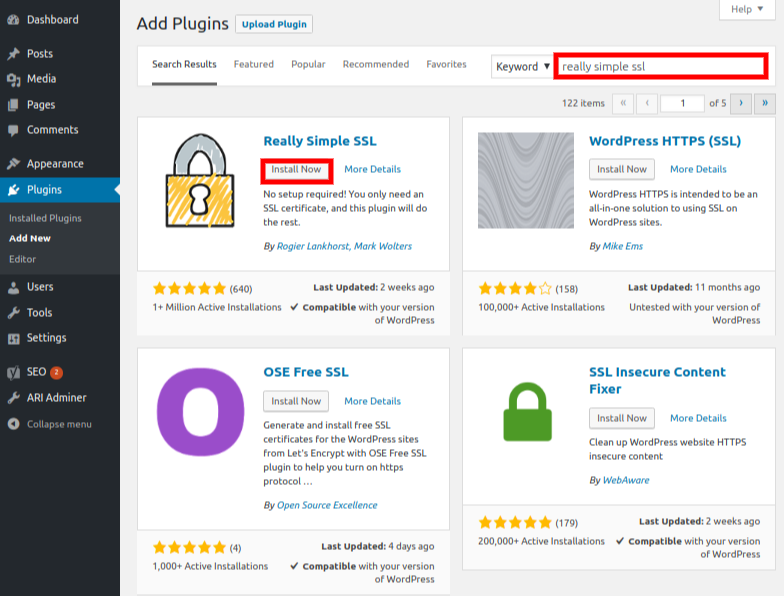Click '1+ Million Active Installations' text
This screenshot has height=596, width=784.
point(217,307)
